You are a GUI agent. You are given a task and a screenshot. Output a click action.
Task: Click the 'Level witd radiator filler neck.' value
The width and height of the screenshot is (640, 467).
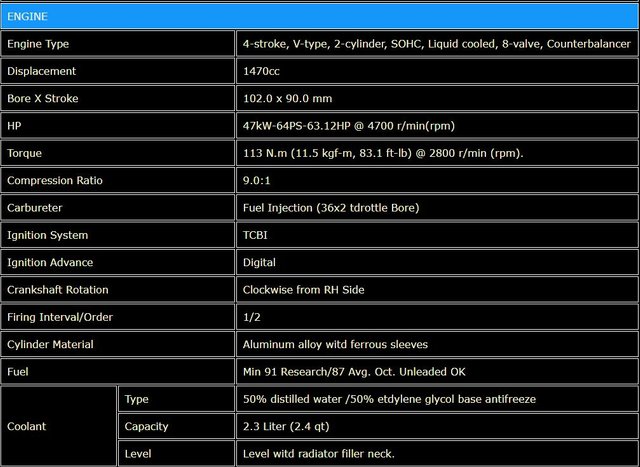coord(318,454)
